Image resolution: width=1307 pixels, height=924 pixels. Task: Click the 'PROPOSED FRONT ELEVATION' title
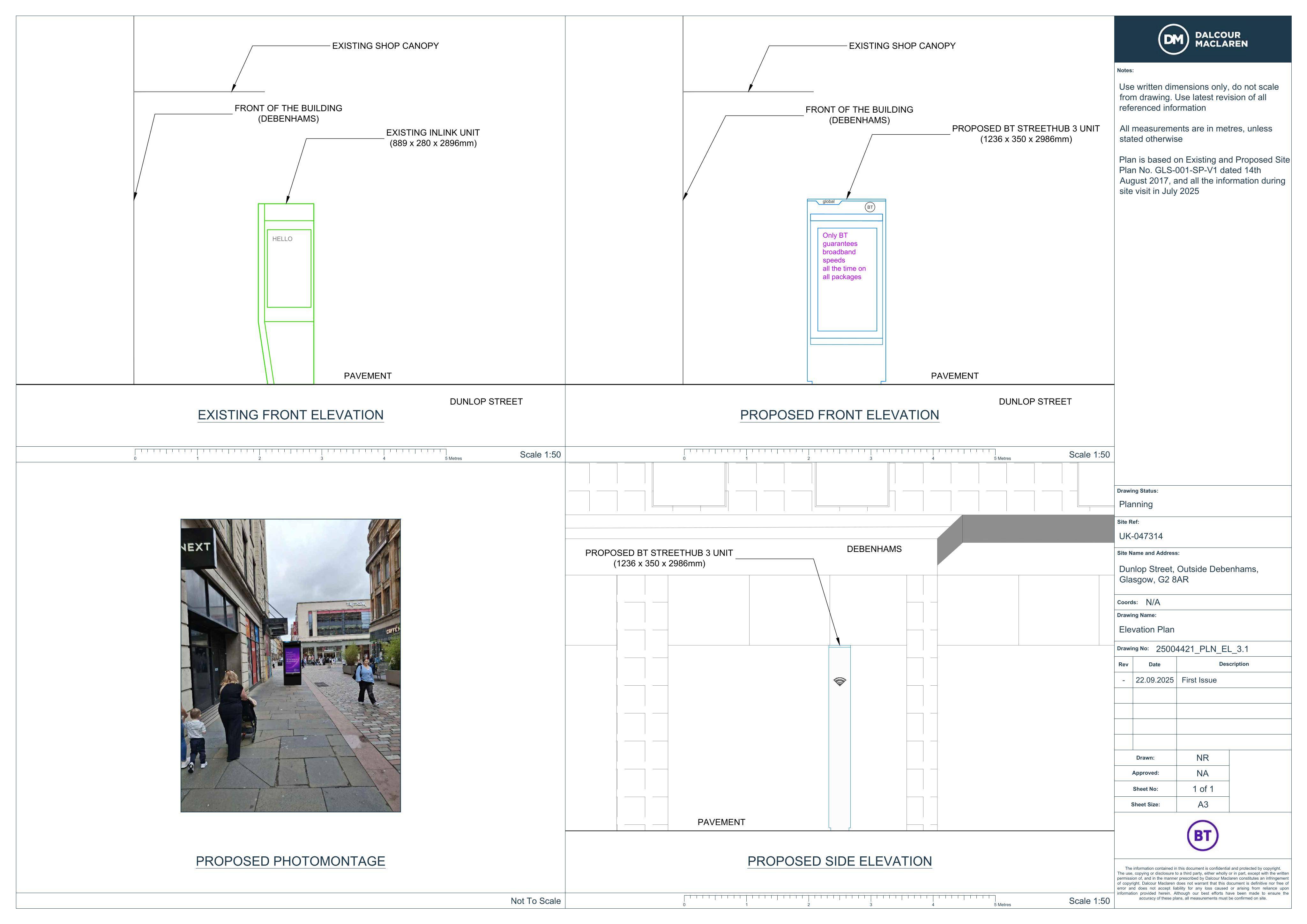click(x=840, y=415)
